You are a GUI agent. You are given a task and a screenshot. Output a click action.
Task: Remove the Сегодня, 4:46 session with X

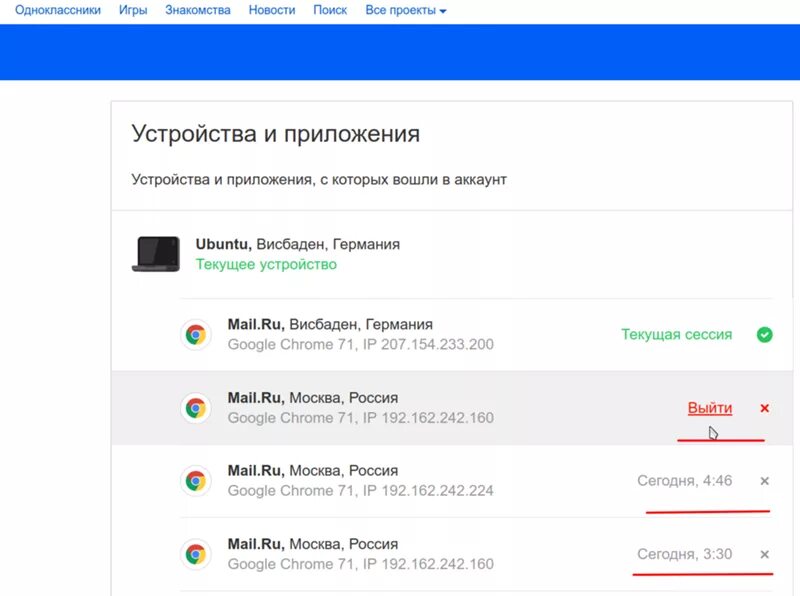tap(764, 481)
